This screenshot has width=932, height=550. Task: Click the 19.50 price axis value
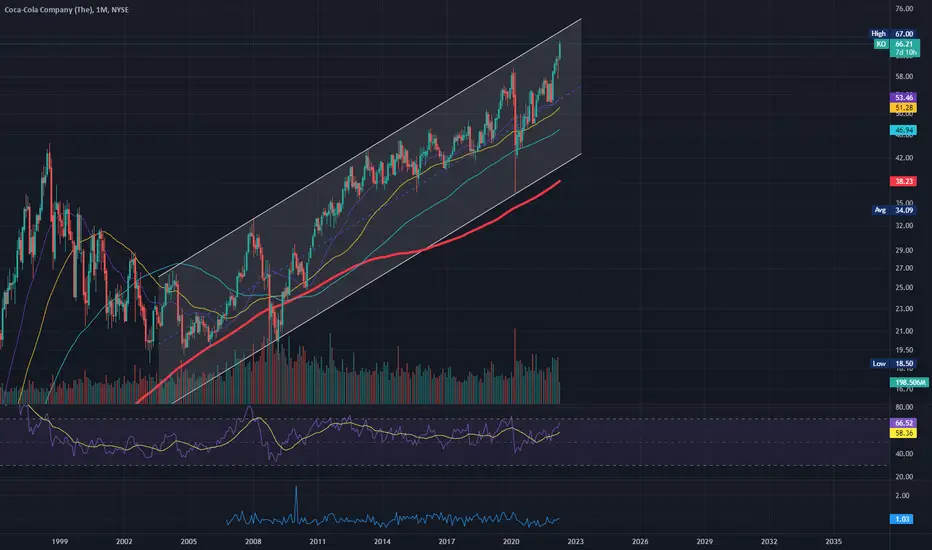(904, 350)
